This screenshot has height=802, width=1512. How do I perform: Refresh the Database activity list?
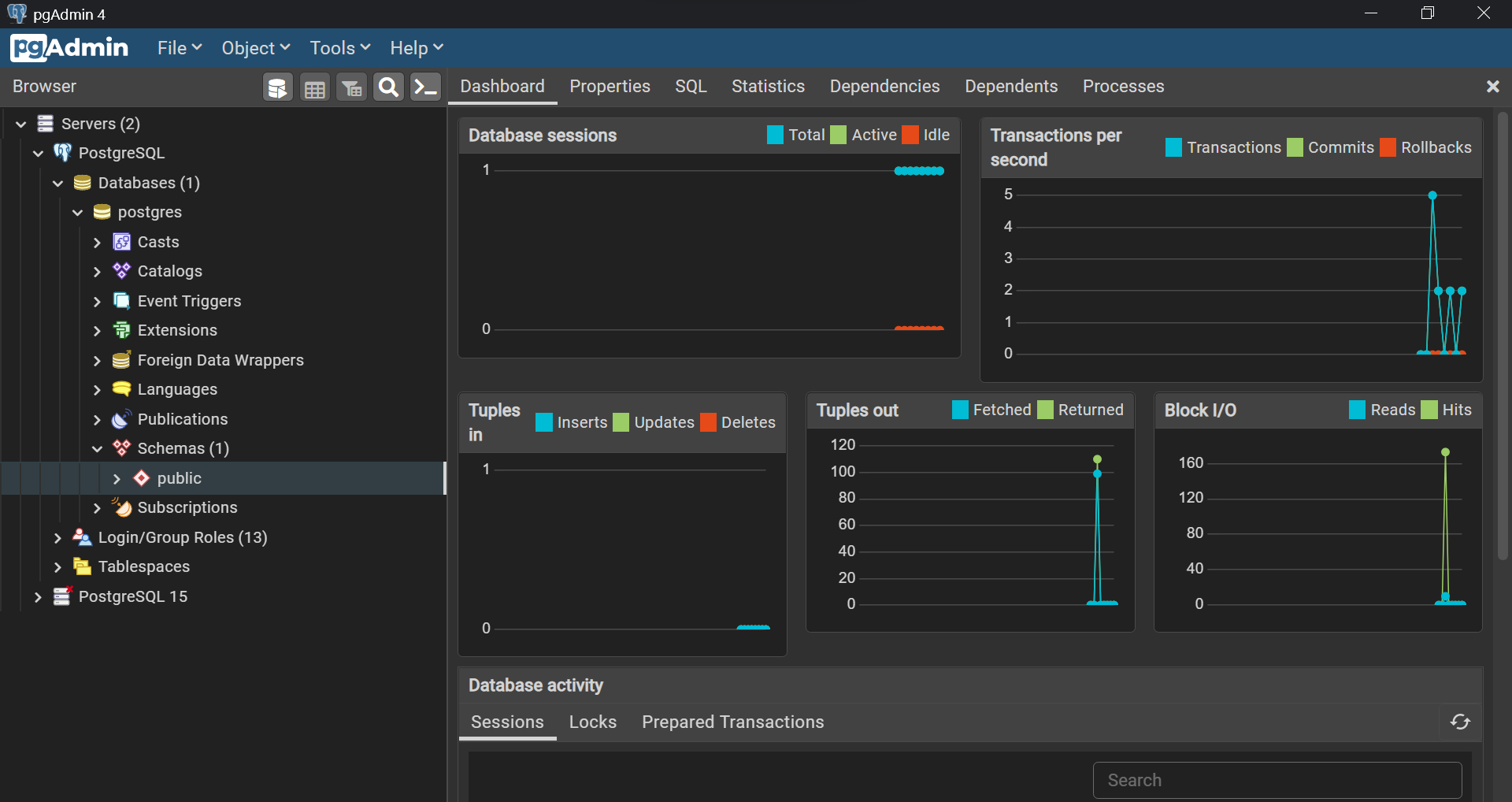pyautogui.click(x=1460, y=722)
